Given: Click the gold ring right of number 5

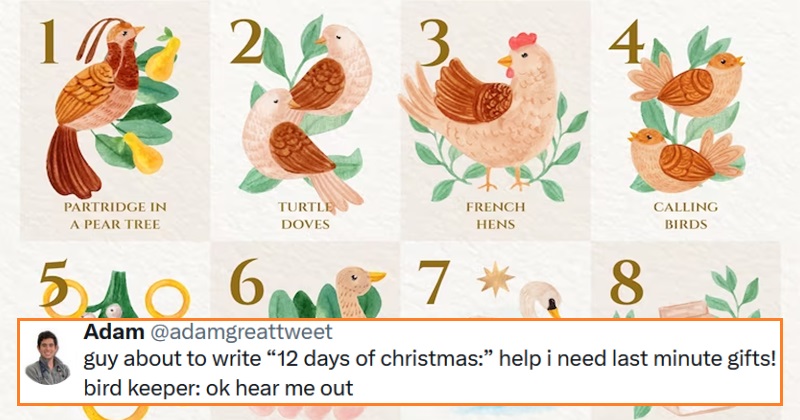Looking at the screenshot, I should [167, 299].
